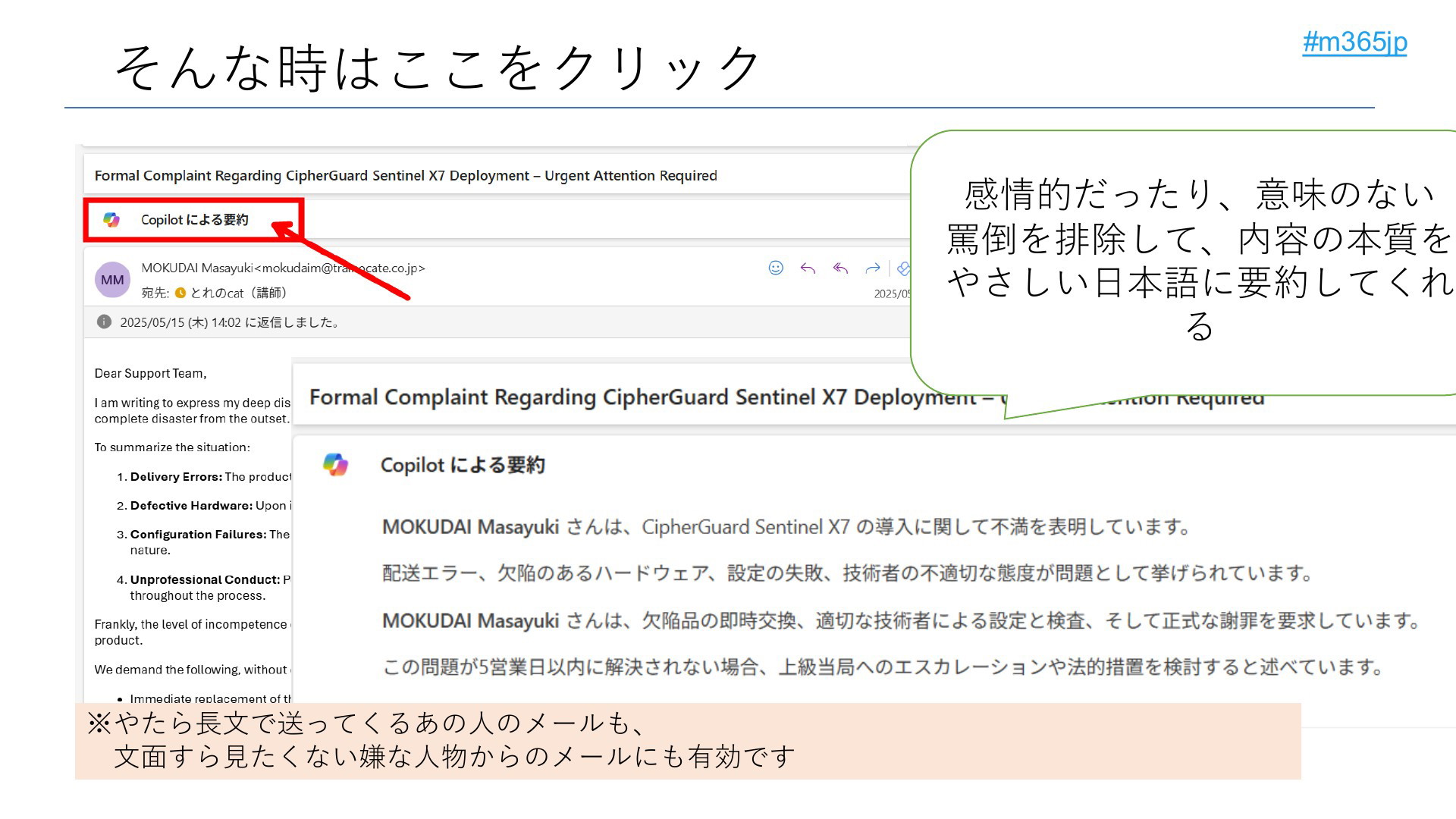The image size is (1456, 819).
Task: Click the '2025/05/15 (木) 14:02 に返信しました' notice
Action: click(x=231, y=322)
